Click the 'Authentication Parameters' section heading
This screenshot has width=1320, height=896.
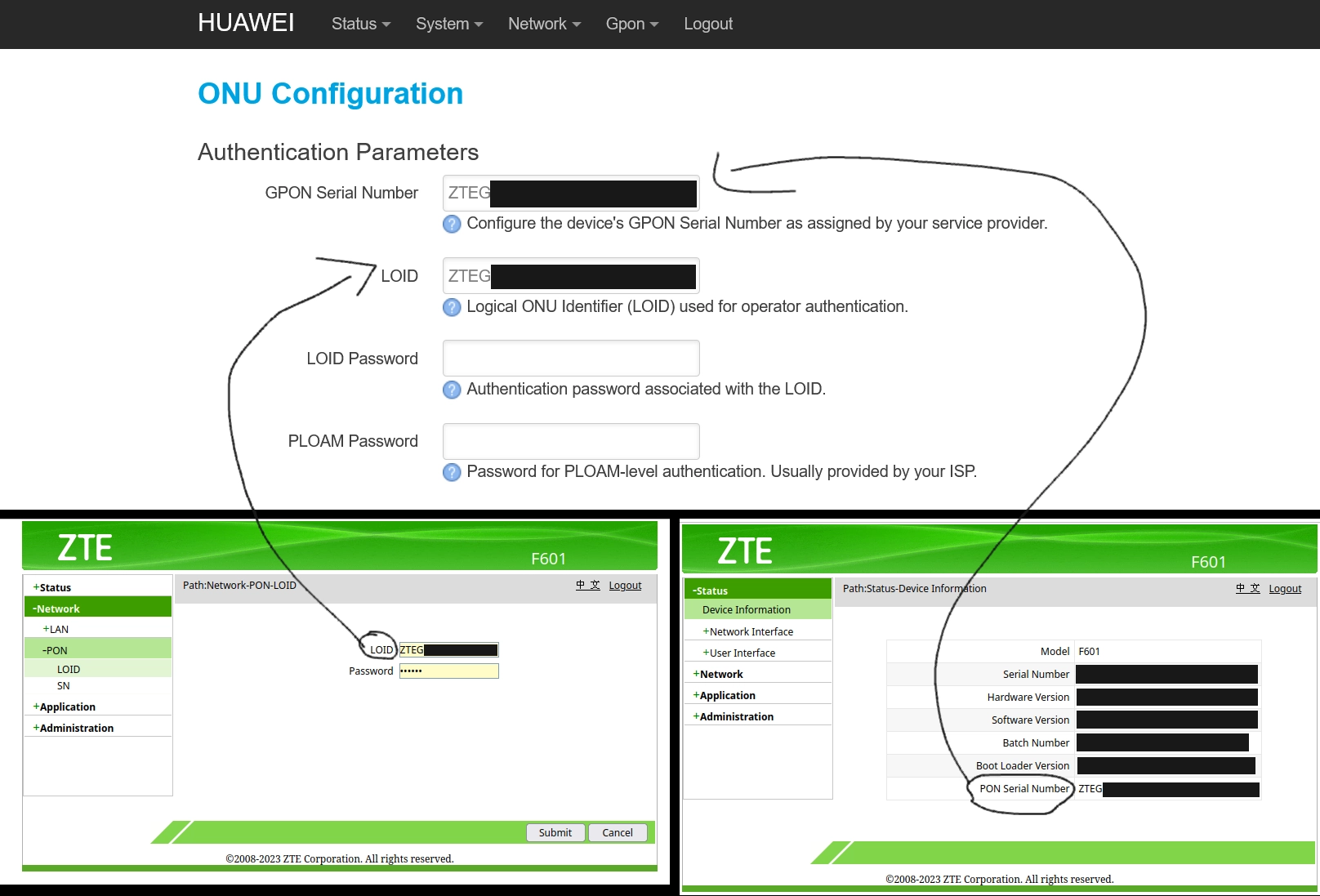coord(338,152)
